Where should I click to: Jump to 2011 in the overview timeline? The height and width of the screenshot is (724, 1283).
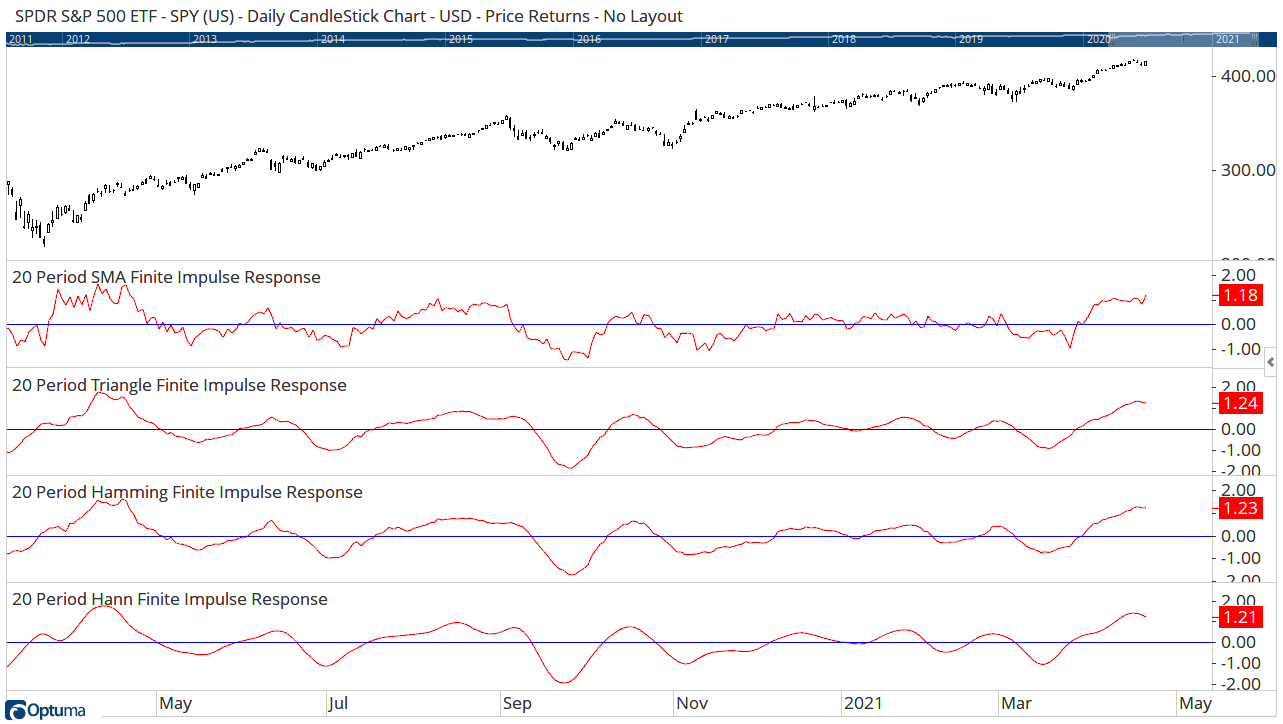pyautogui.click(x=20, y=39)
